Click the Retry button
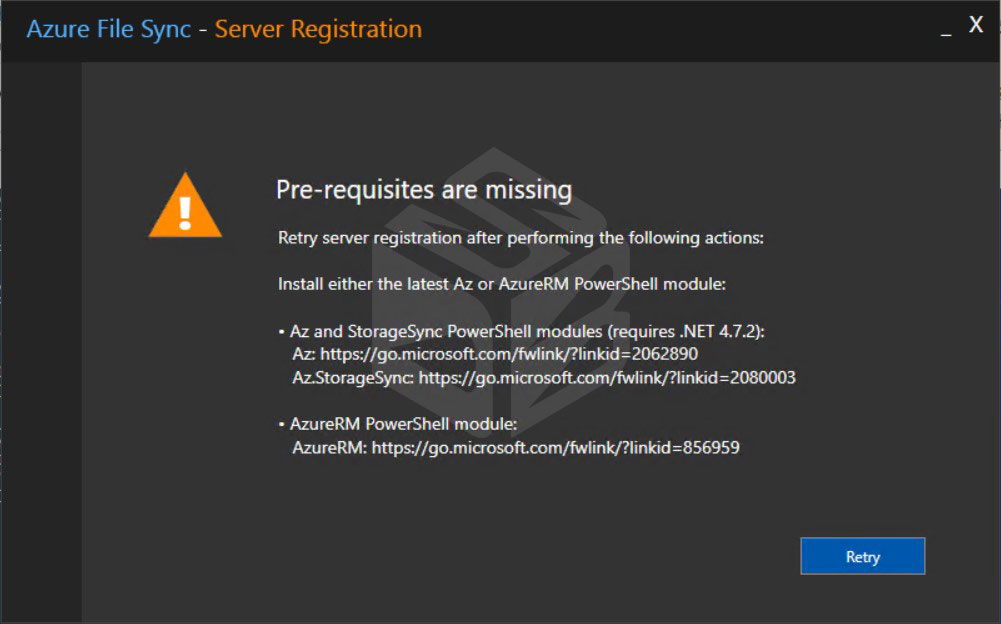The image size is (1001, 624). pyautogui.click(x=862, y=556)
